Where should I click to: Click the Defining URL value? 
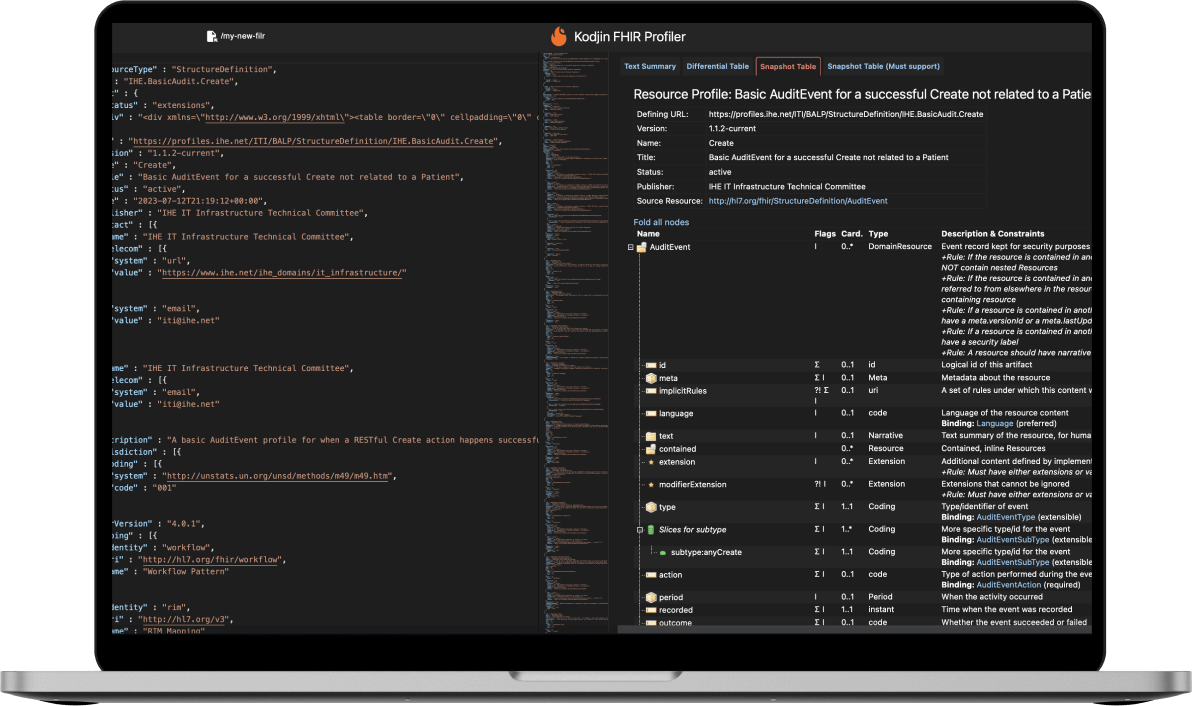pyautogui.click(x=845, y=114)
